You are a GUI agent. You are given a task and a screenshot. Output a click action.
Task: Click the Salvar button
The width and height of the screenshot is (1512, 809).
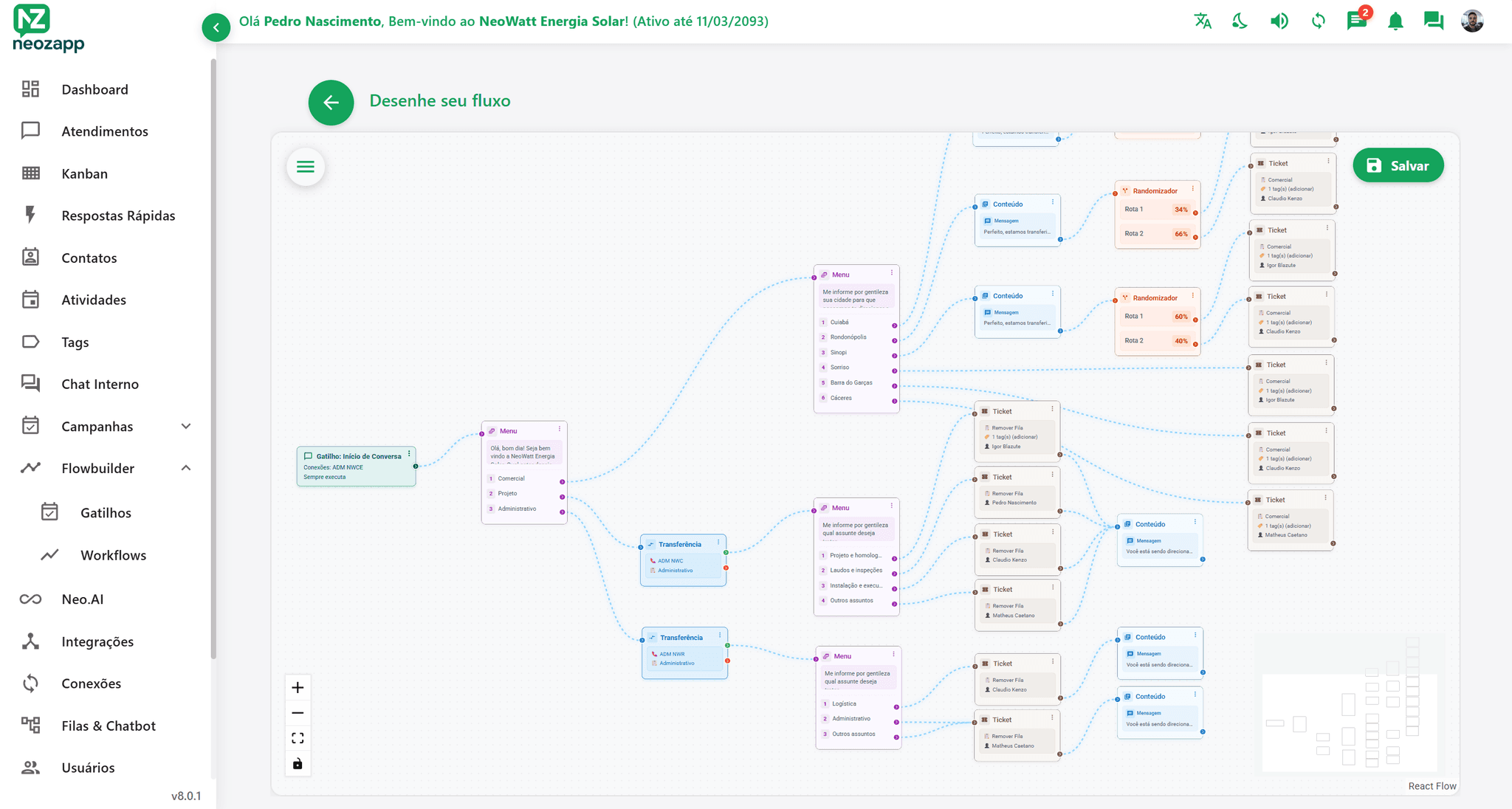point(1398,165)
